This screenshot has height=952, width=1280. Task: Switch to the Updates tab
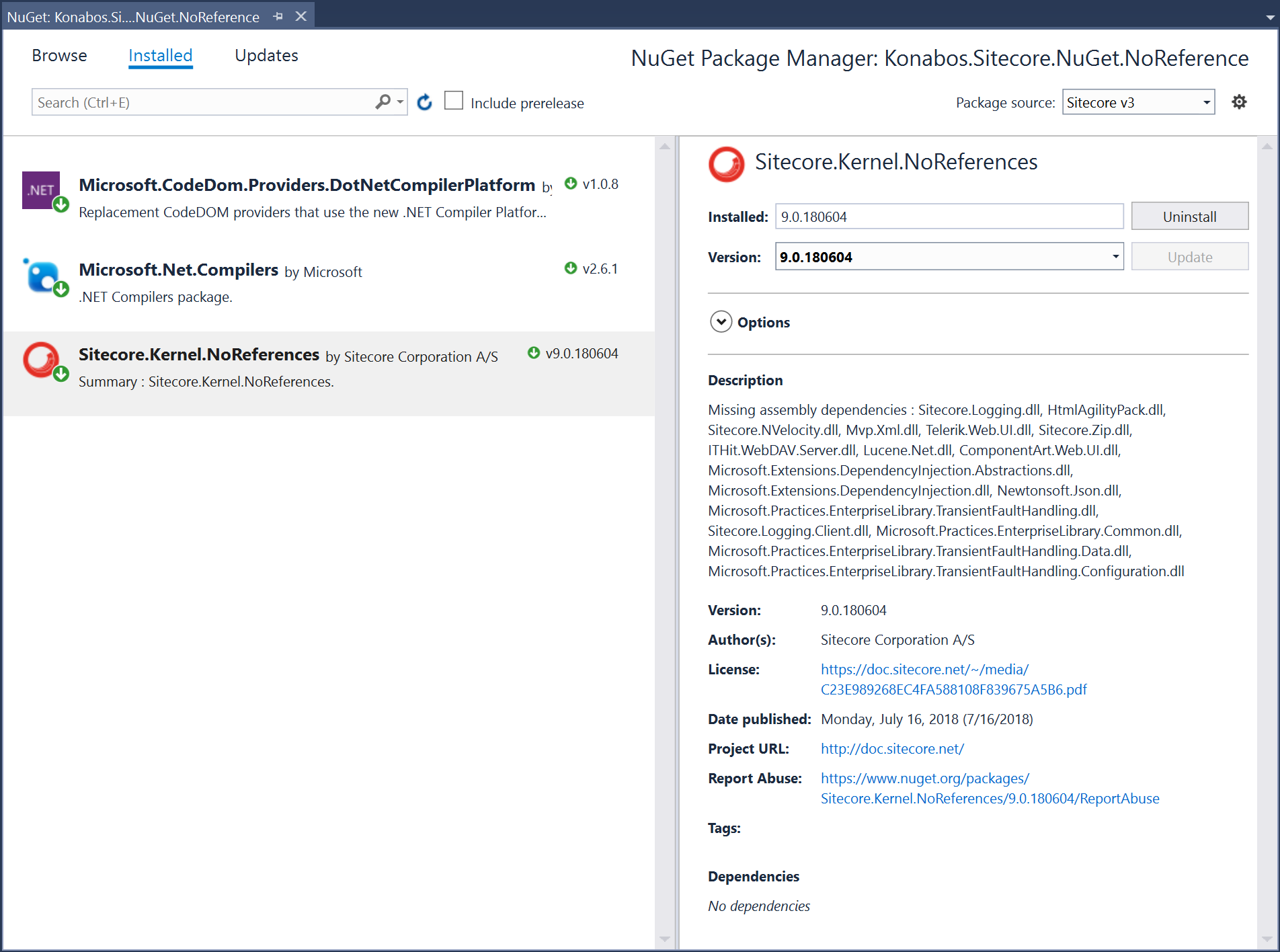point(266,55)
